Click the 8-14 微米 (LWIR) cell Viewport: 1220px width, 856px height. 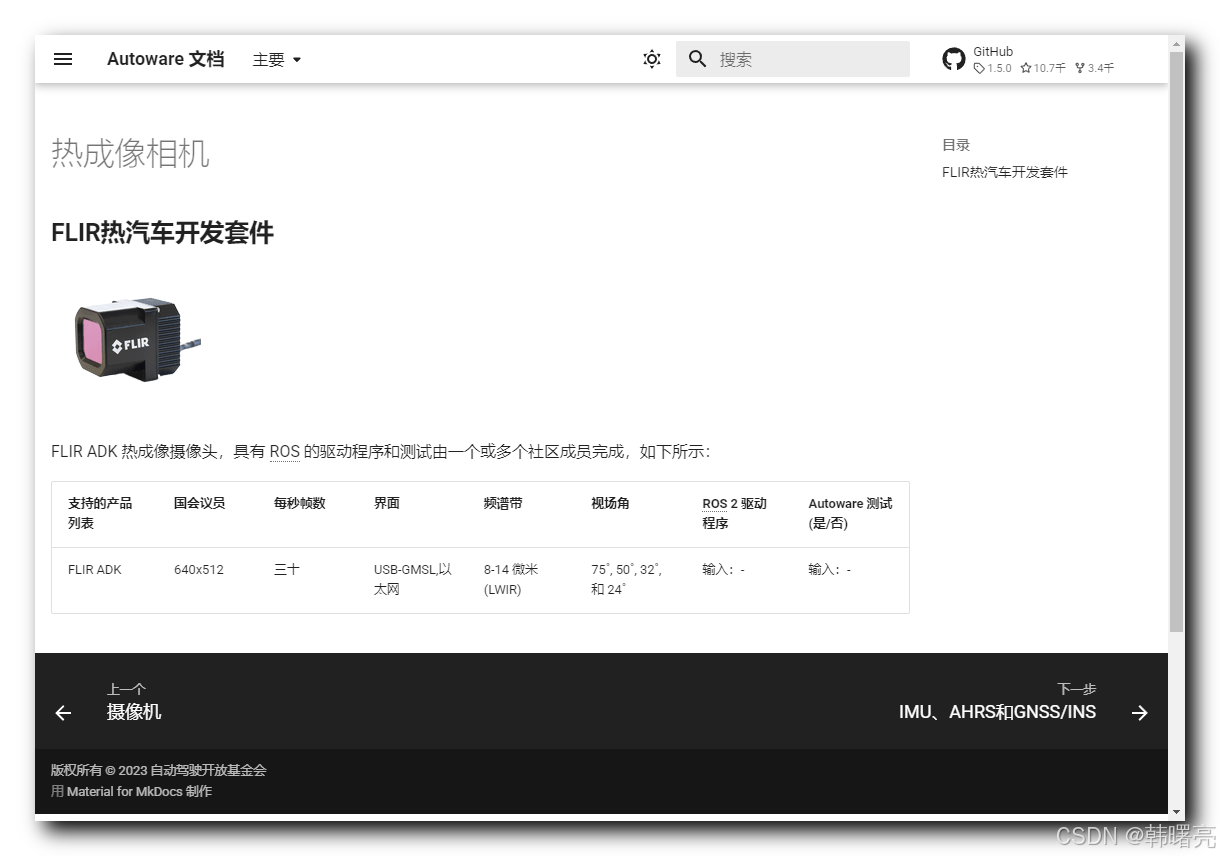tap(511, 579)
